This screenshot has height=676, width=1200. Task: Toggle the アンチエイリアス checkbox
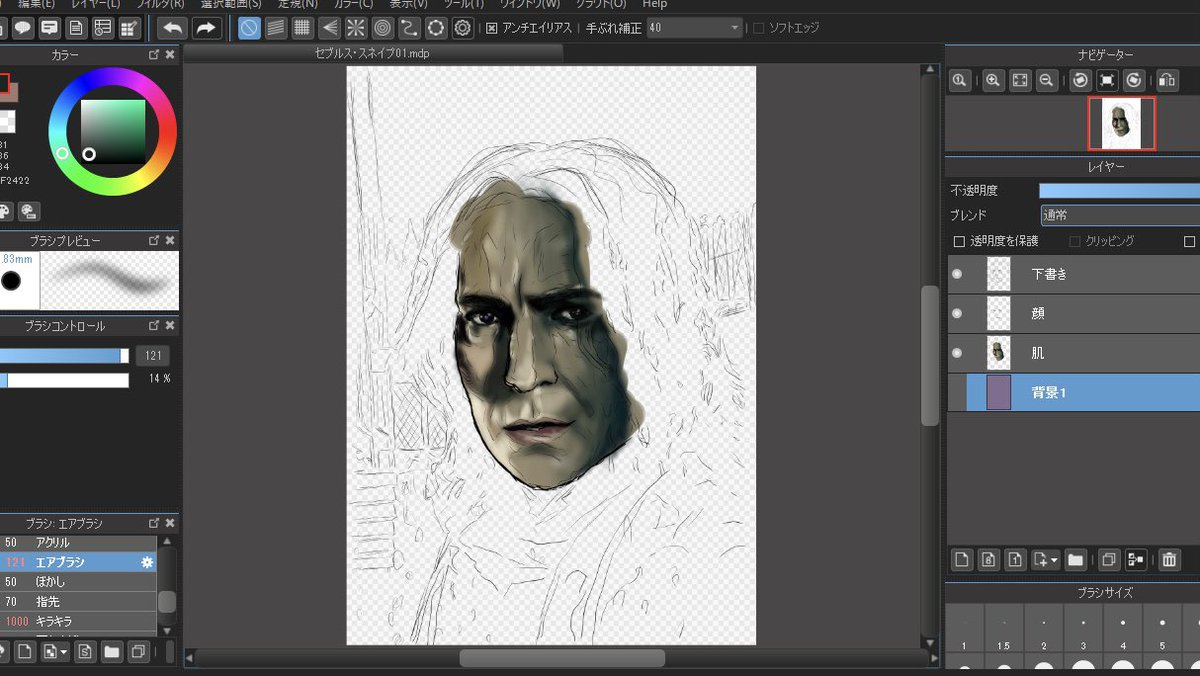pyautogui.click(x=492, y=28)
